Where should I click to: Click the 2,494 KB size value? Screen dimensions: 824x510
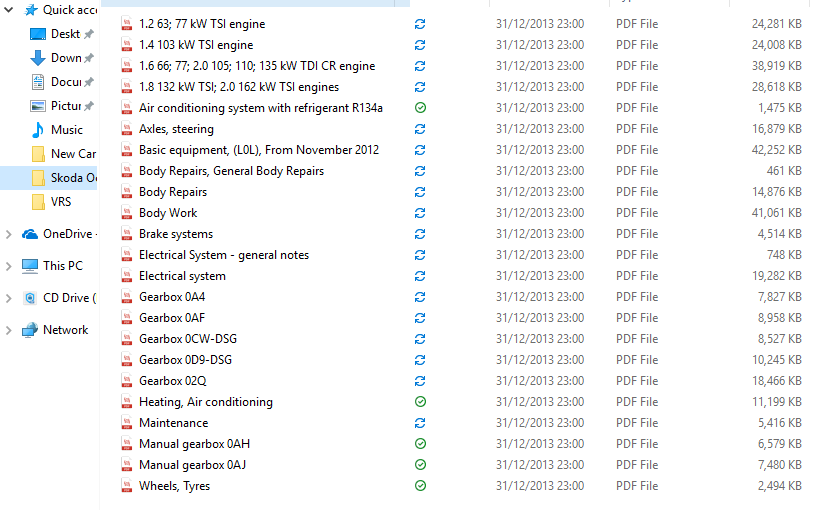click(x=779, y=486)
